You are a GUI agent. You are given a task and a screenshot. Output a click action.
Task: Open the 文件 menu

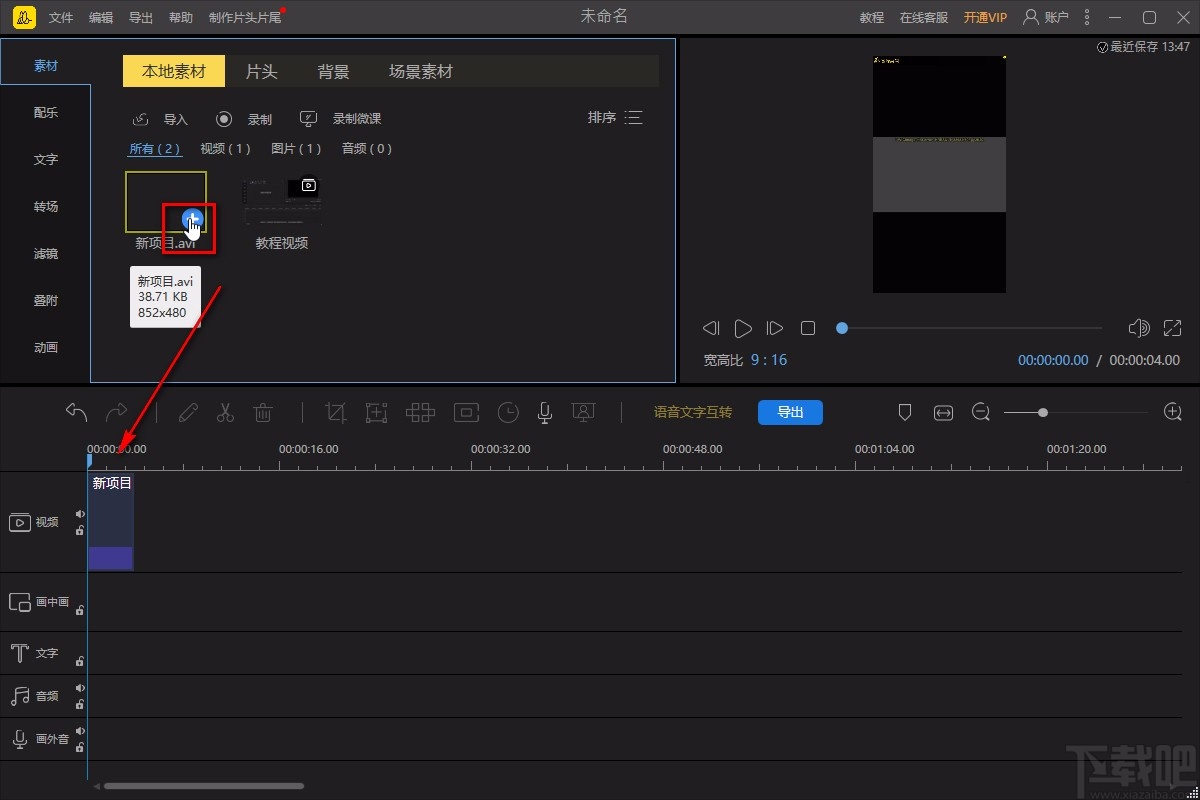(61, 18)
